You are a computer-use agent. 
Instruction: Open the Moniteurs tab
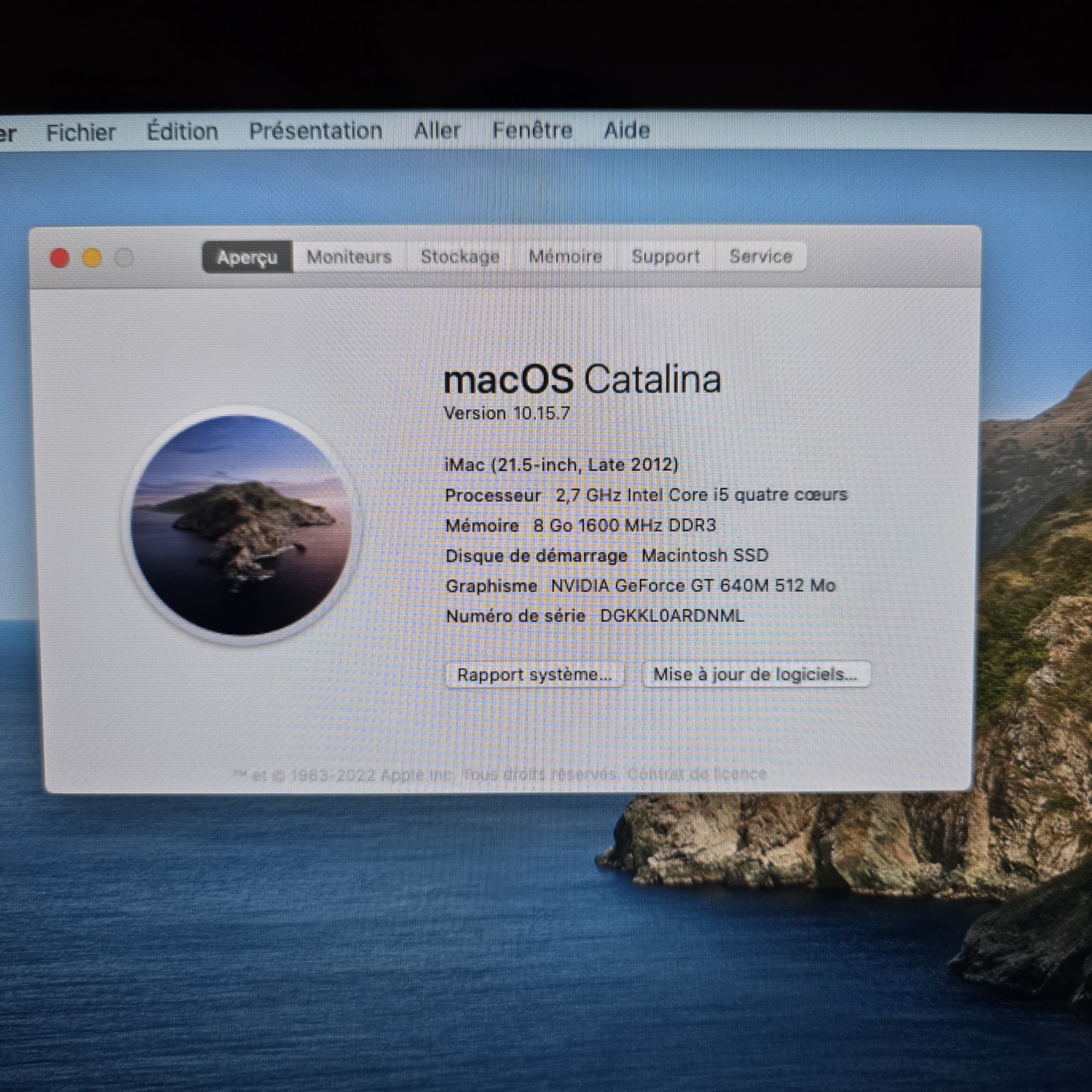click(x=349, y=257)
